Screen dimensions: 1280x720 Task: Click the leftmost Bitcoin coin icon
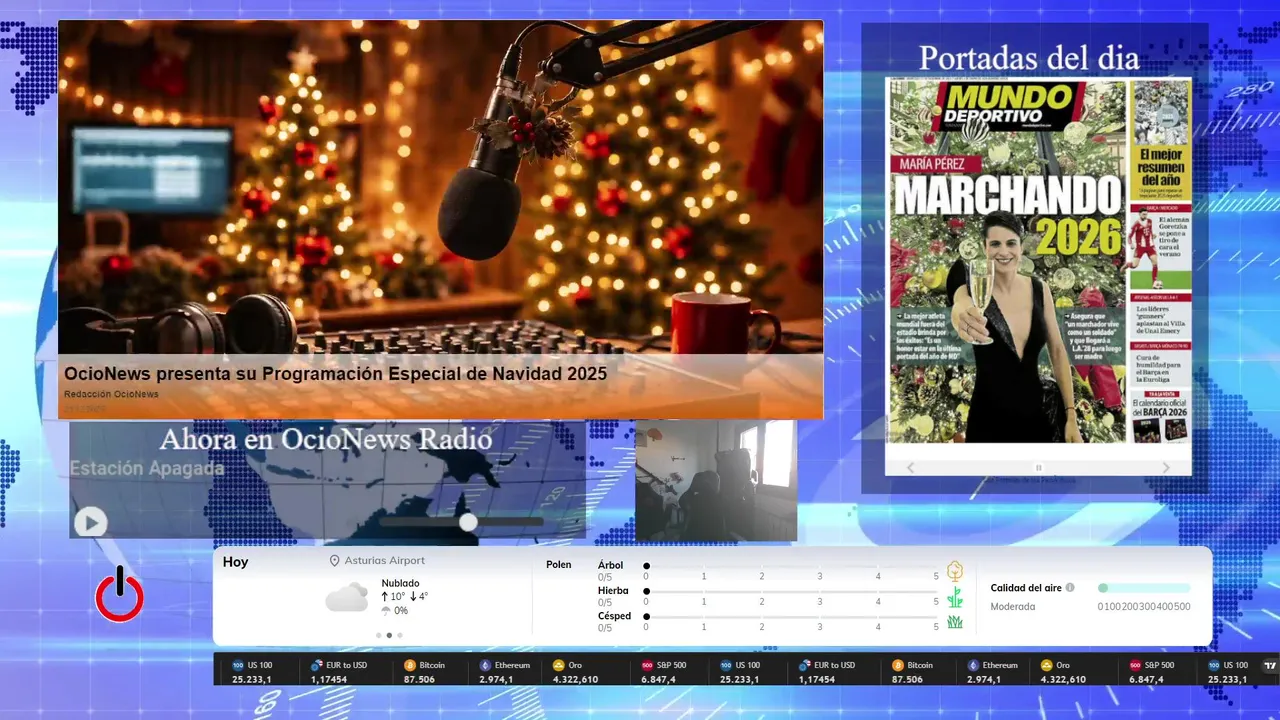pos(410,665)
